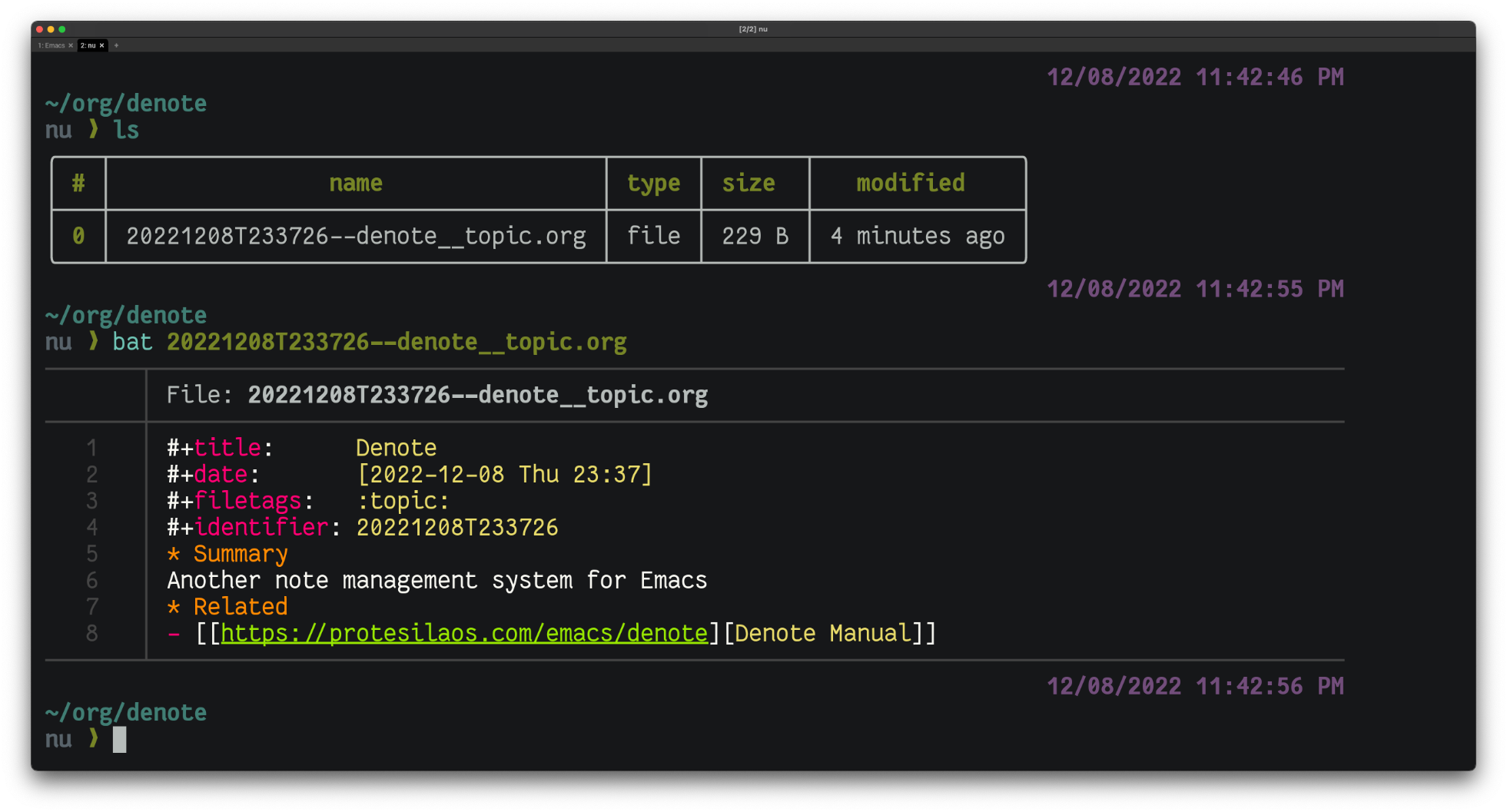The image size is (1507, 812).
Task: Click the 'Denote' title value
Action: (x=397, y=448)
